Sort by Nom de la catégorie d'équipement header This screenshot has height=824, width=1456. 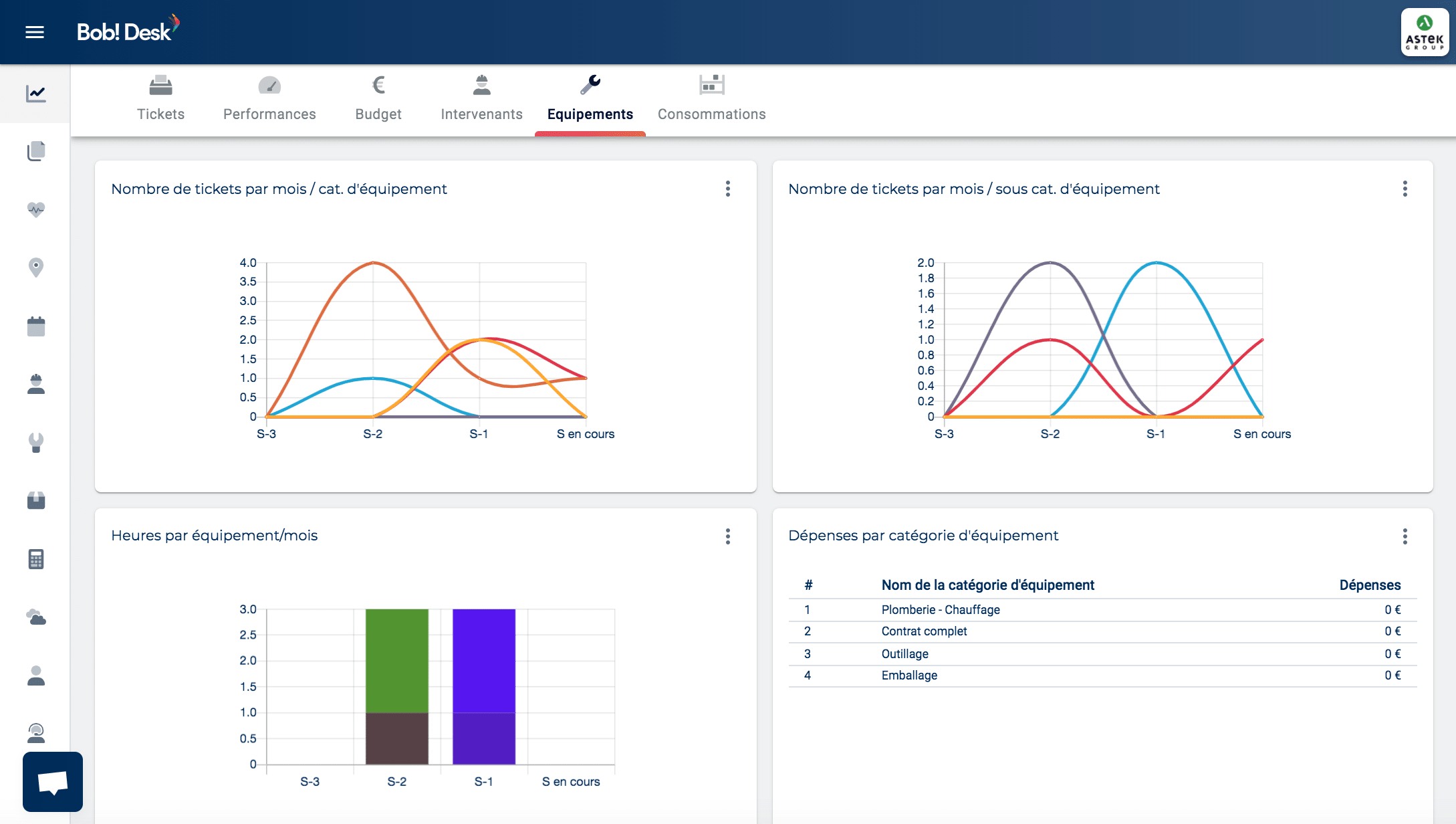tap(987, 585)
